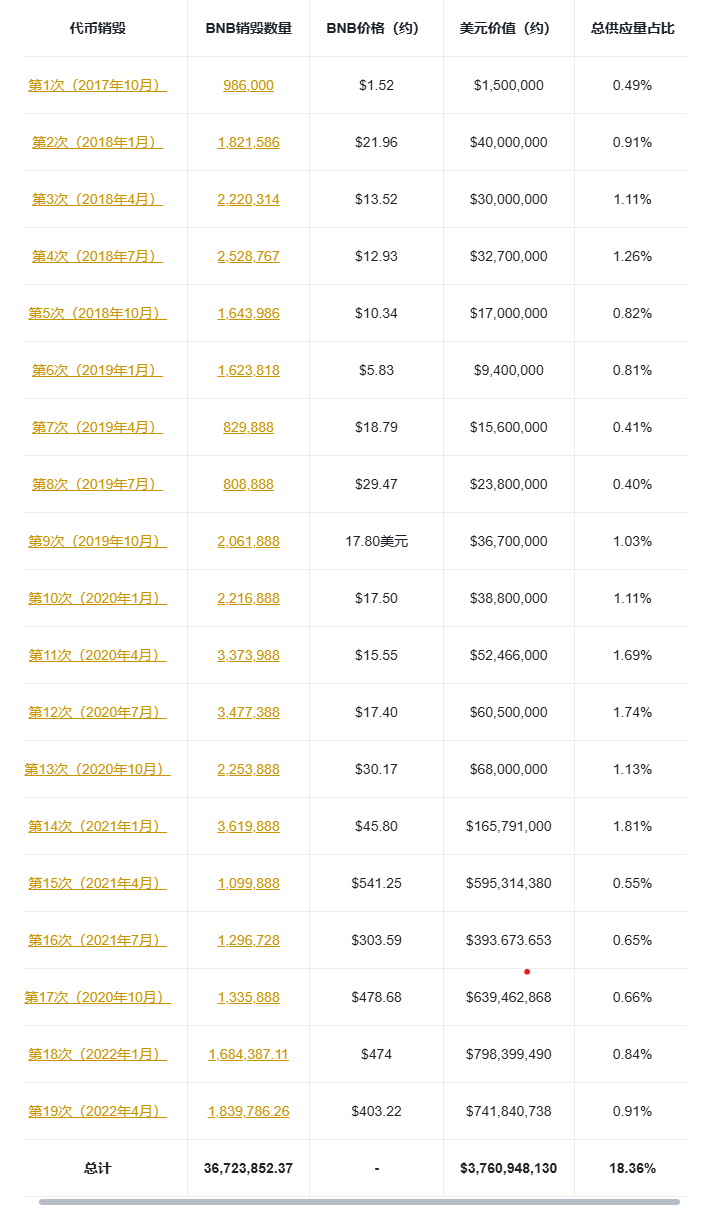Screen dimensions: 703x1210
Task: Open the 第17次 burn event link
Action: [97, 997]
